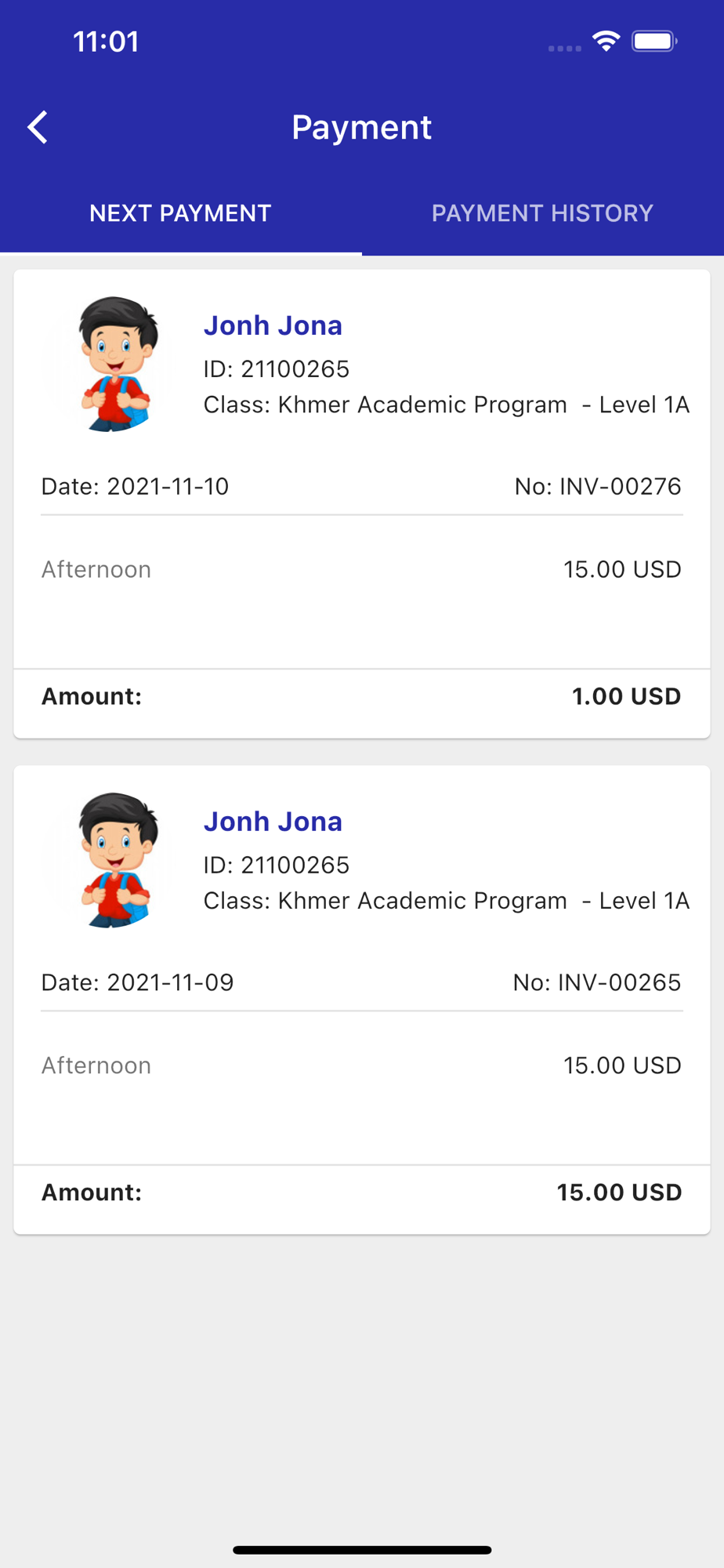Tap student avatar on INV-00276 card
This screenshot has width=724, height=1568.
115,364
